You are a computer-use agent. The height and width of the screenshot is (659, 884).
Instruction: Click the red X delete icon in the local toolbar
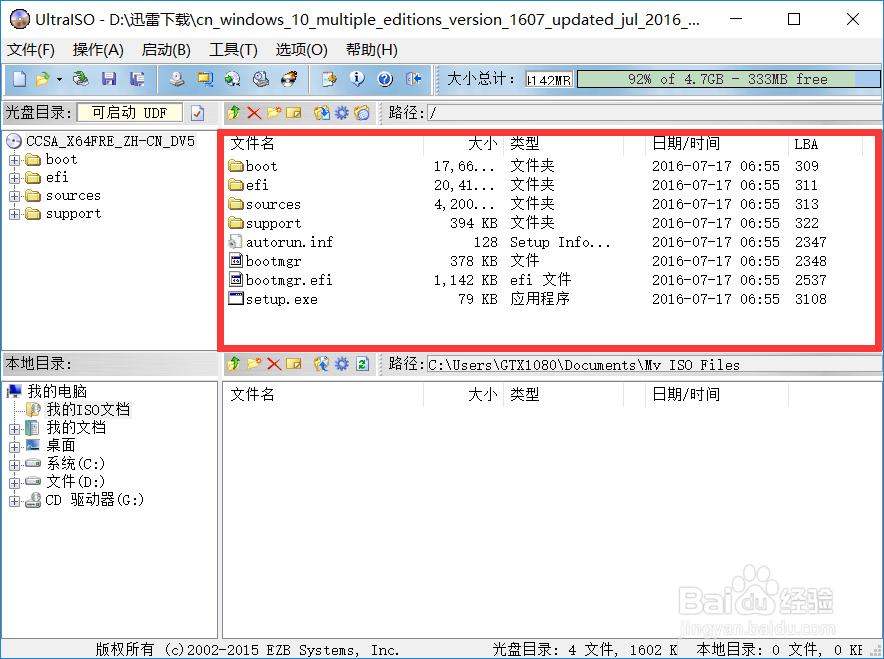pos(274,364)
